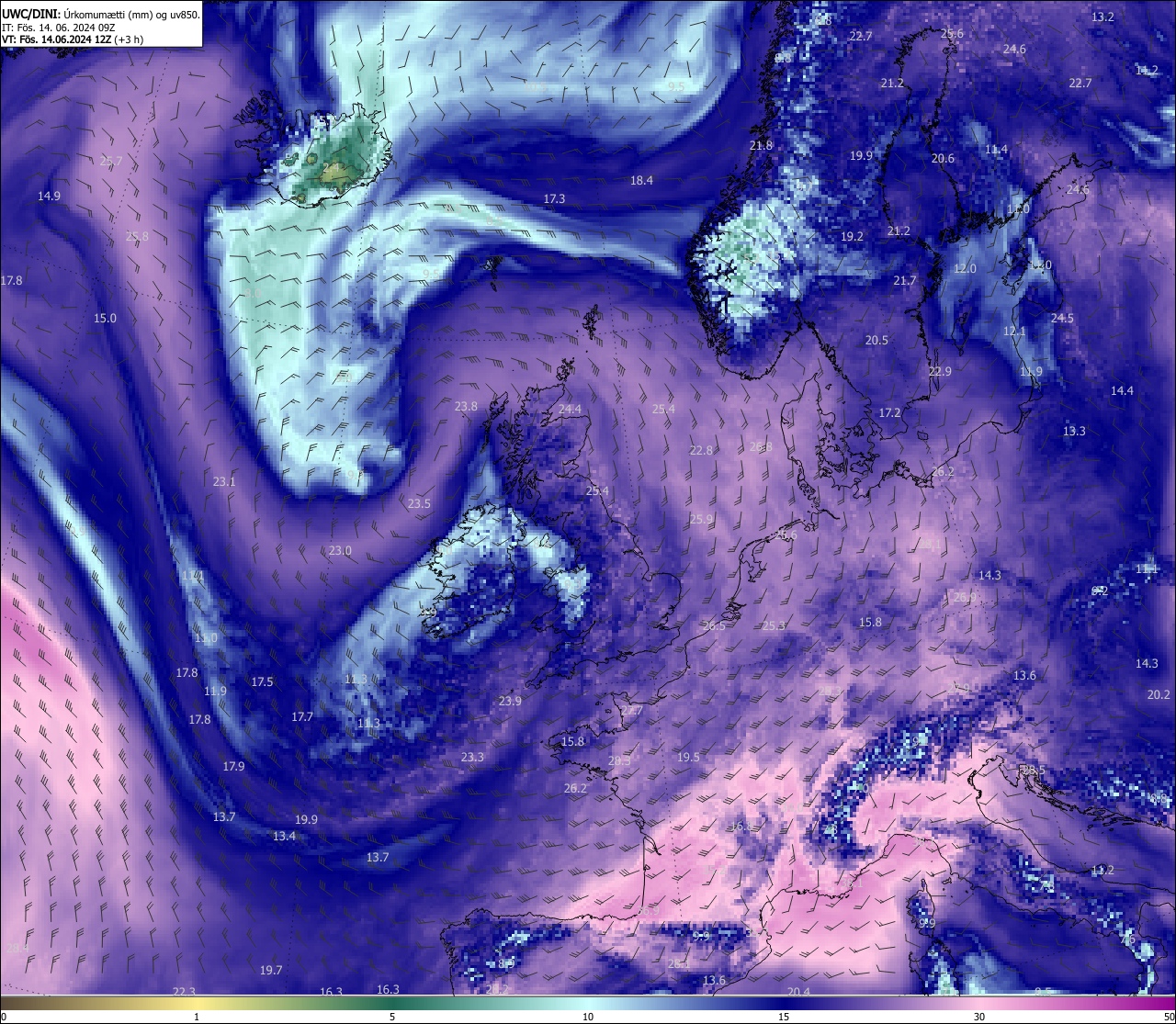The image size is (1176, 1024).
Task: Click the 25.3 map value
Action: click(x=774, y=625)
